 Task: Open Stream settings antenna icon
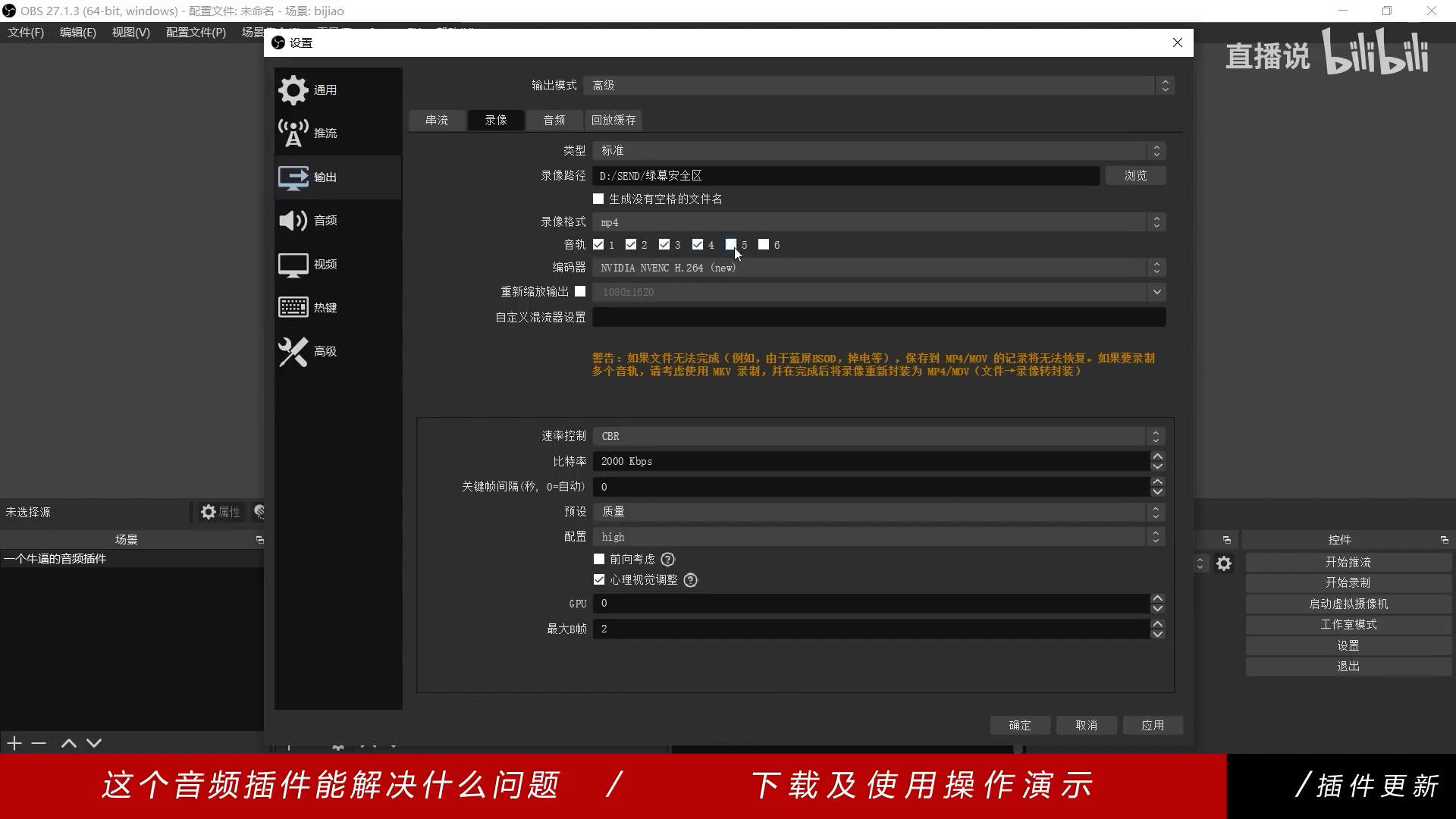(x=293, y=133)
